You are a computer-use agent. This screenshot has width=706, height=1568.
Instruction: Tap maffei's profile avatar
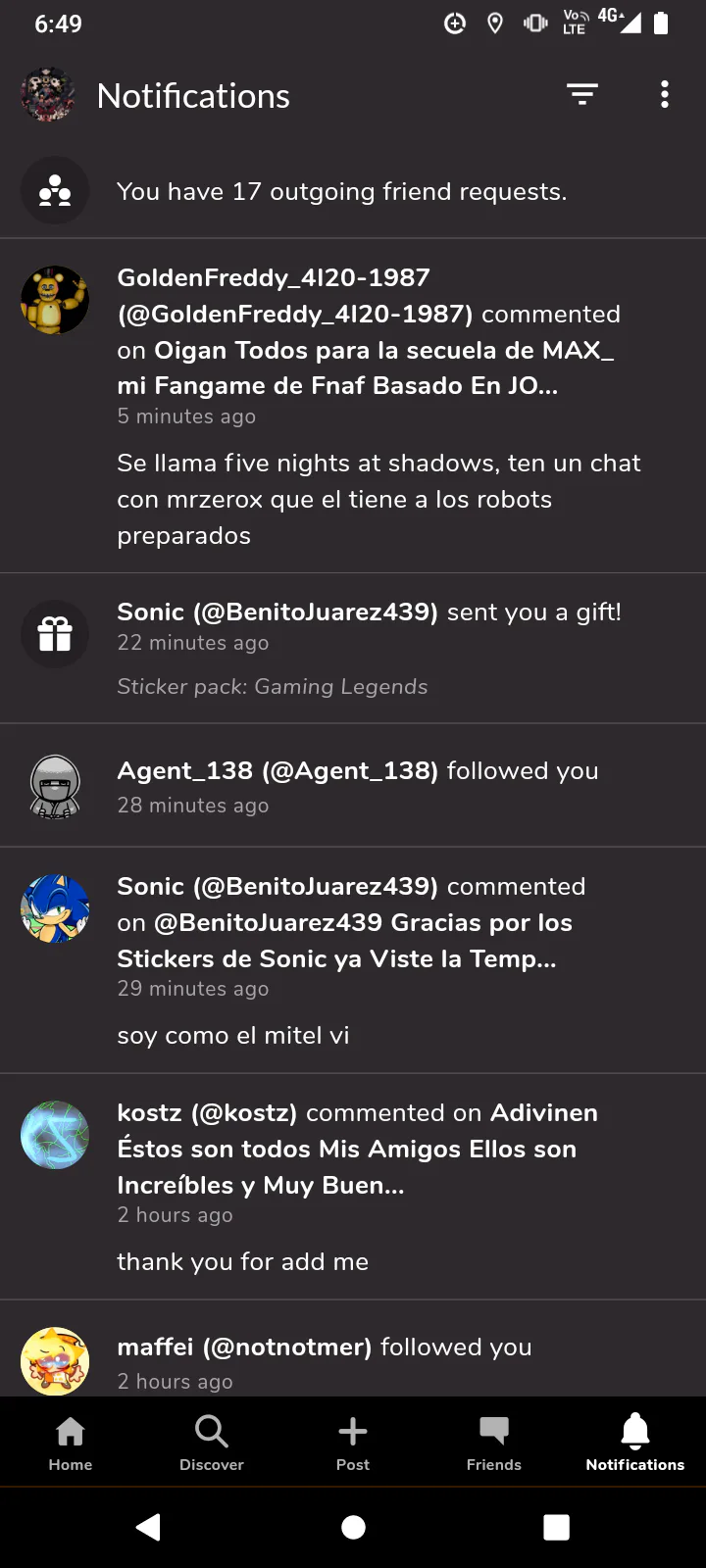[55, 1360]
